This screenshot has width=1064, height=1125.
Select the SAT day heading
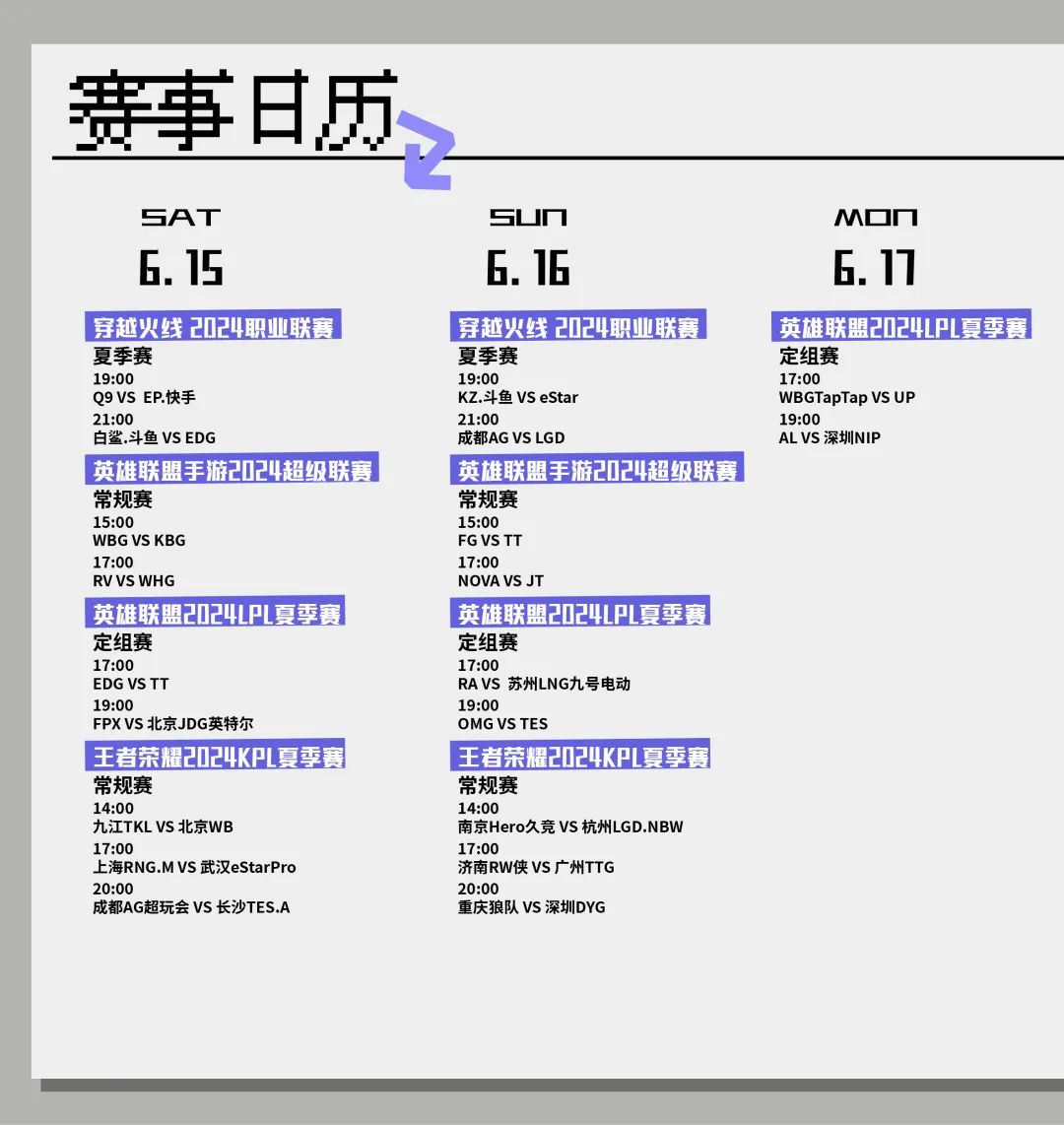point(181,218)
